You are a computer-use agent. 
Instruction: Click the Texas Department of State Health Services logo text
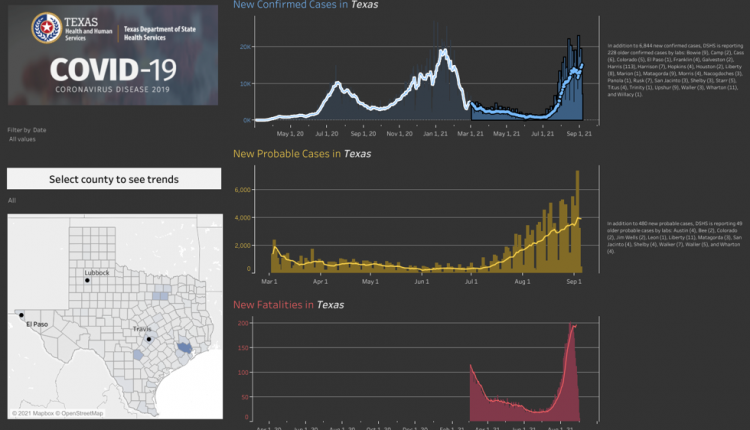[x=160, y=33]
